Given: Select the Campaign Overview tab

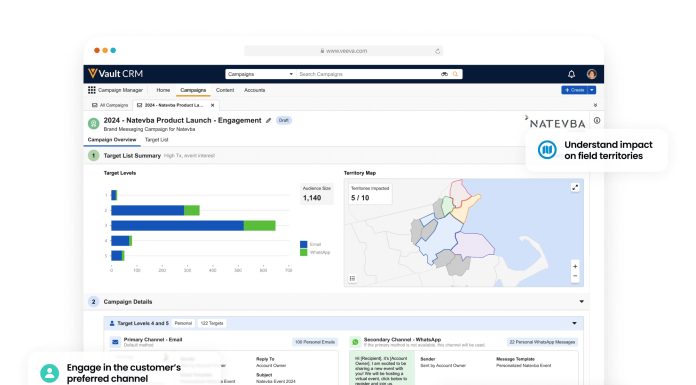Looking at the screenshot, I should (112, 140).
